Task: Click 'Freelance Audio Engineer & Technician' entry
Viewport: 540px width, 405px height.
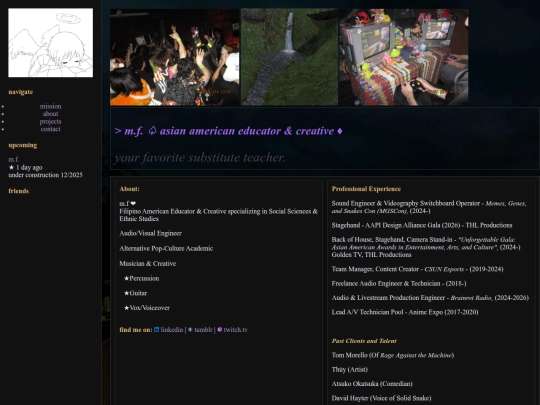Action: point(399,284)
